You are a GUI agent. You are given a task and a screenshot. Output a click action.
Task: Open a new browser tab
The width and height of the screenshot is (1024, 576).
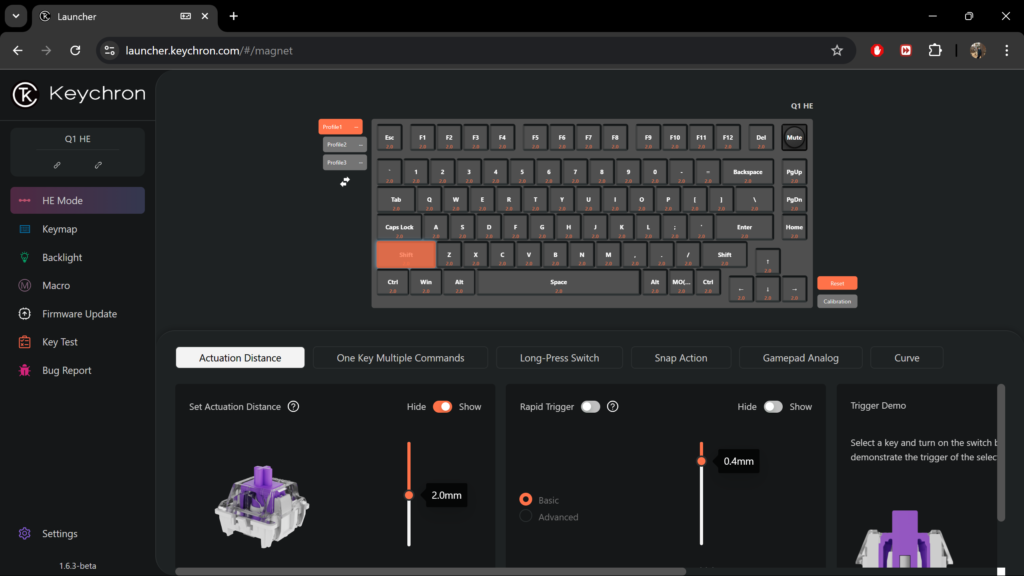pyautogui.click(x=233, y=16)
